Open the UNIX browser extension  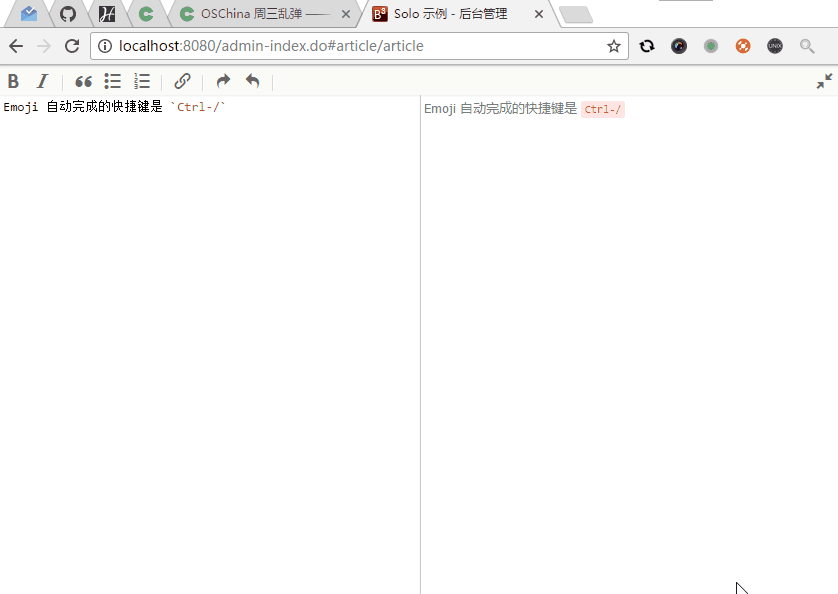(x=774, y=46)
